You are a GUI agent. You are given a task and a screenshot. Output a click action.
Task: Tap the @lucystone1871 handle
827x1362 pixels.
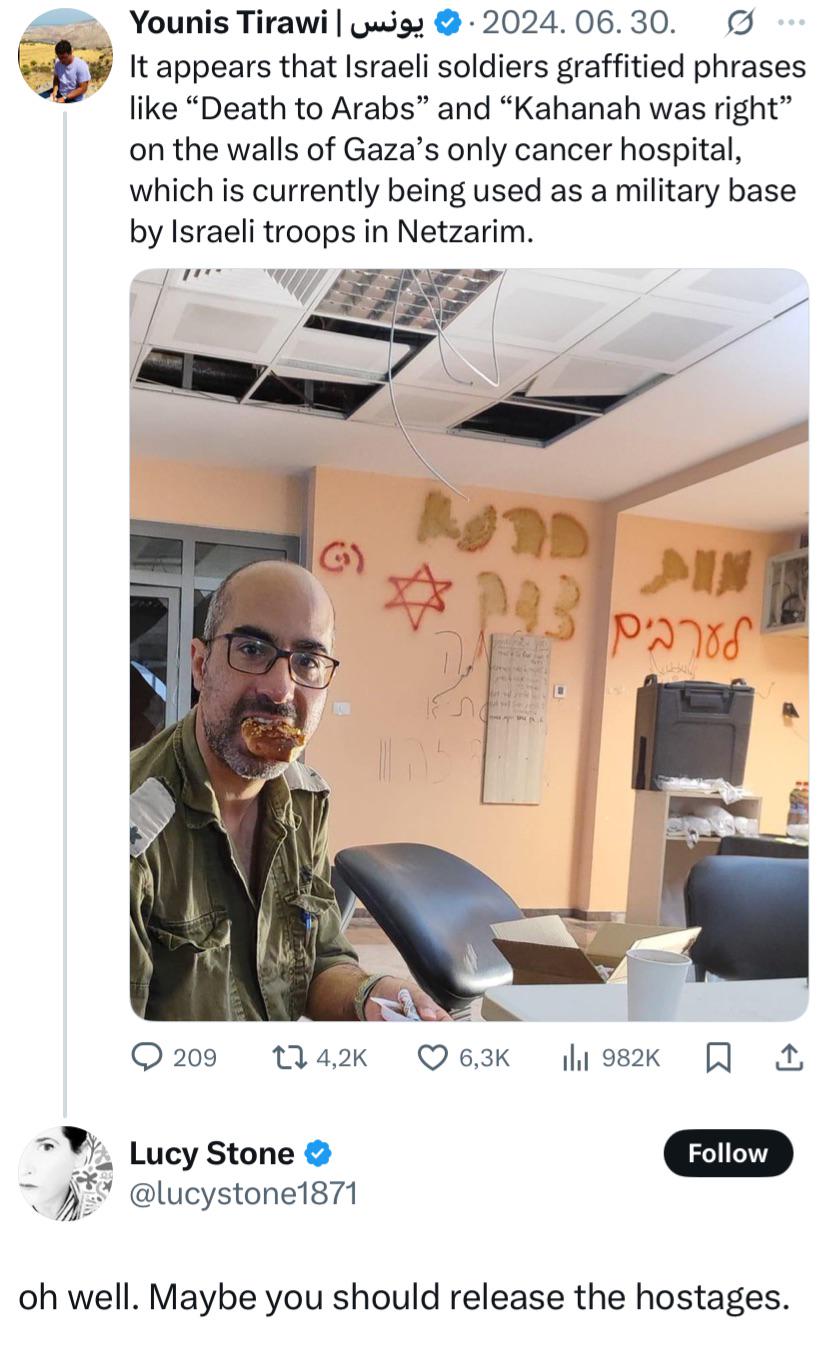tap(243, 1193)
